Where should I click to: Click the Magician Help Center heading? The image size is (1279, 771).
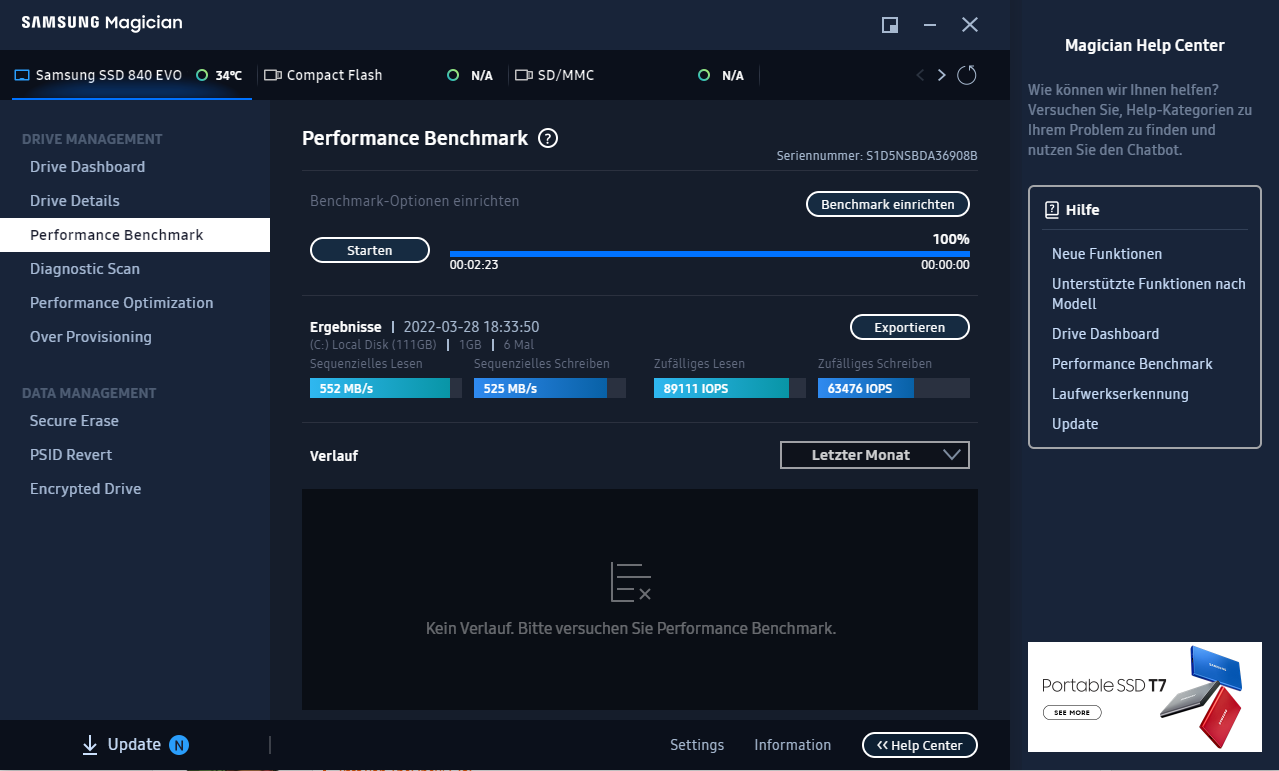click(1145, 45)
